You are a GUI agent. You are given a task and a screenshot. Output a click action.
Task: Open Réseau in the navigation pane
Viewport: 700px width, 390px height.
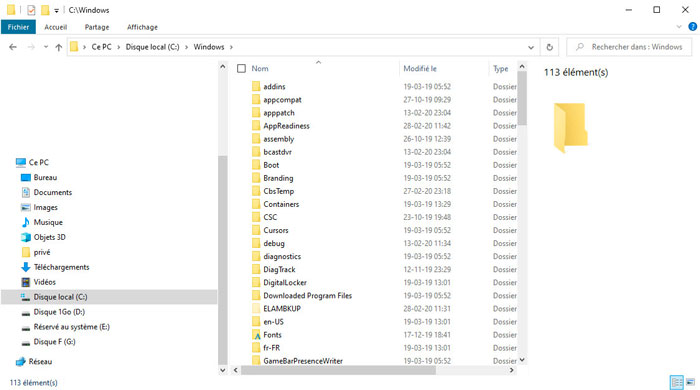click(40, 361)
